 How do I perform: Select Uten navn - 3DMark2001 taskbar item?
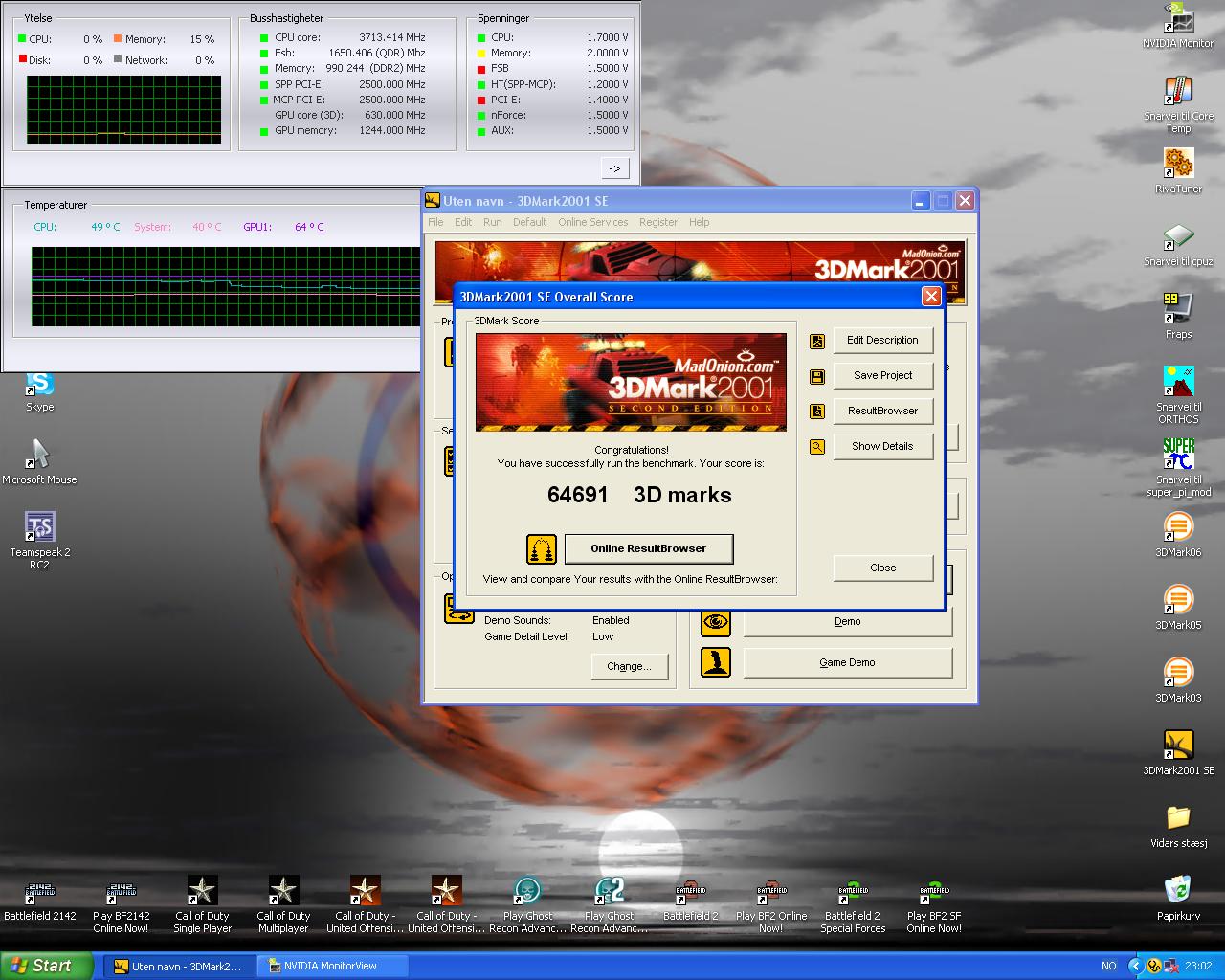click(x=180, y=966)
